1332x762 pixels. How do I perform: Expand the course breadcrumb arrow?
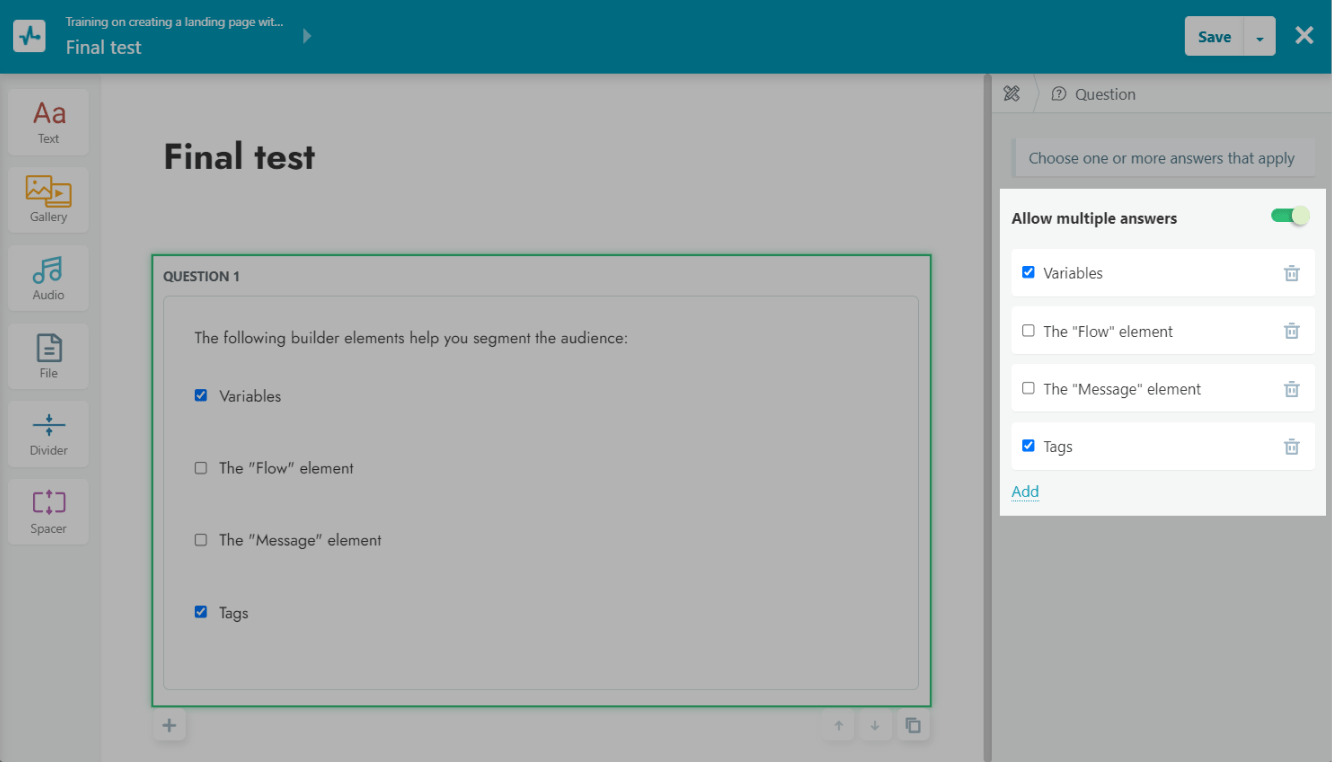307,36
